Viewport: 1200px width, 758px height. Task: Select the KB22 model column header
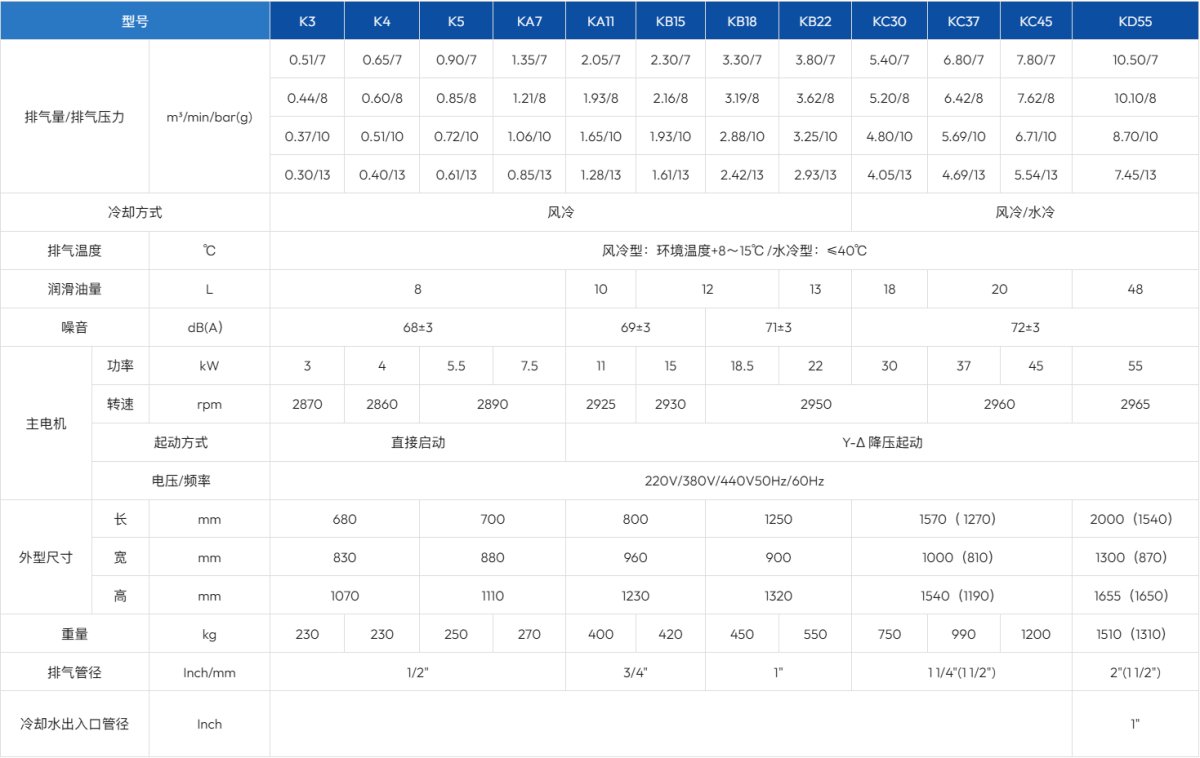coord(815,20)
